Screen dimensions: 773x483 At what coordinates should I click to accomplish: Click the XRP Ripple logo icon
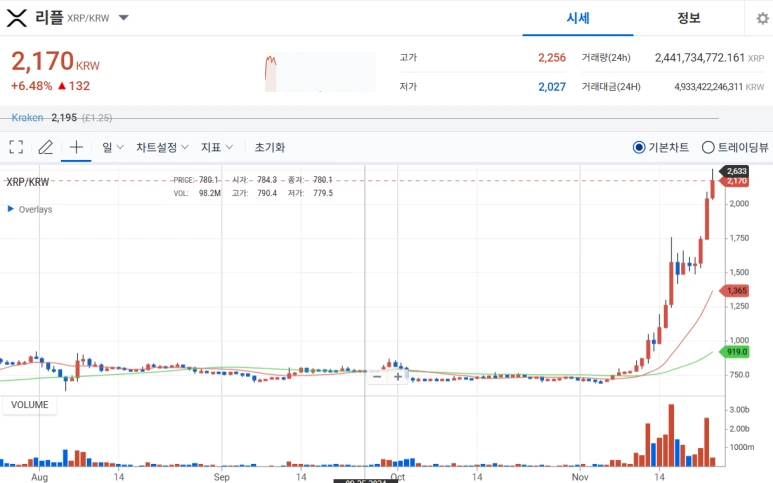[x=16, y=18]
